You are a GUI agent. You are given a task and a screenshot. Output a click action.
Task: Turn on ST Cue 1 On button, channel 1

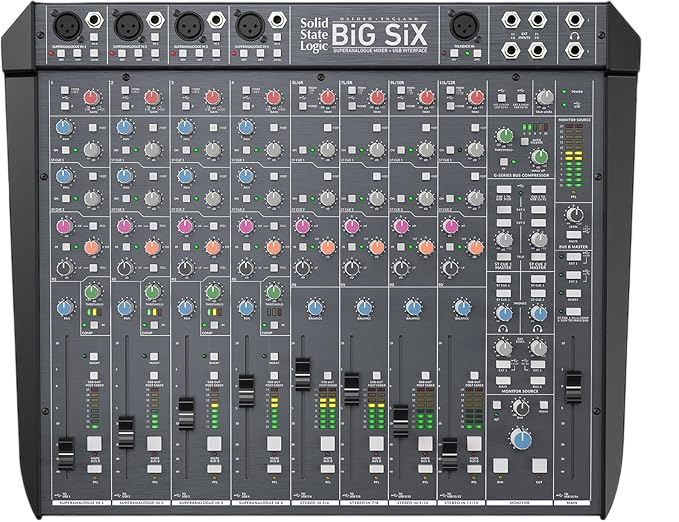pos(65,150)
